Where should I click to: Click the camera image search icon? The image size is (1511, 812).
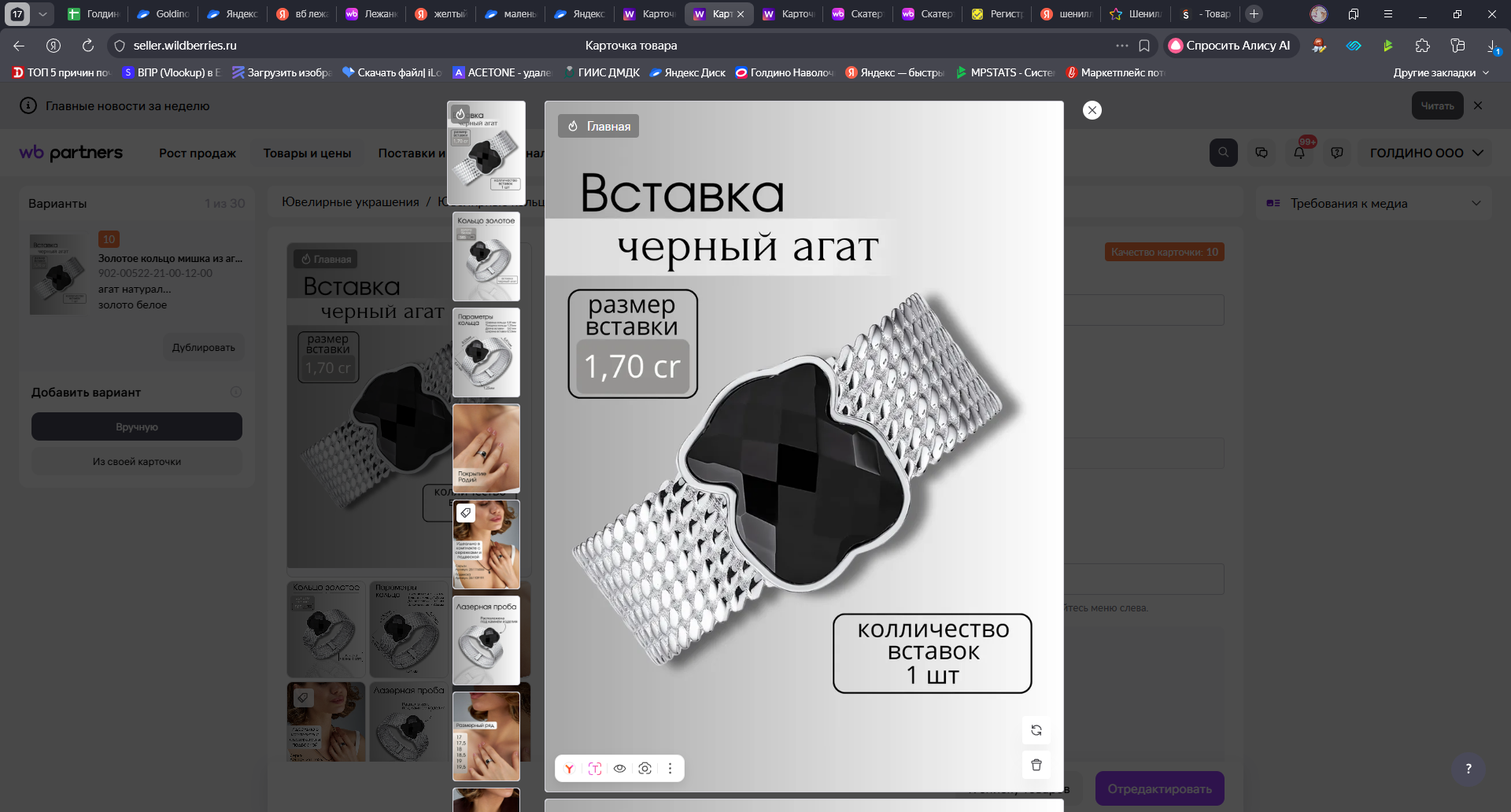click(x=645, y=769)
